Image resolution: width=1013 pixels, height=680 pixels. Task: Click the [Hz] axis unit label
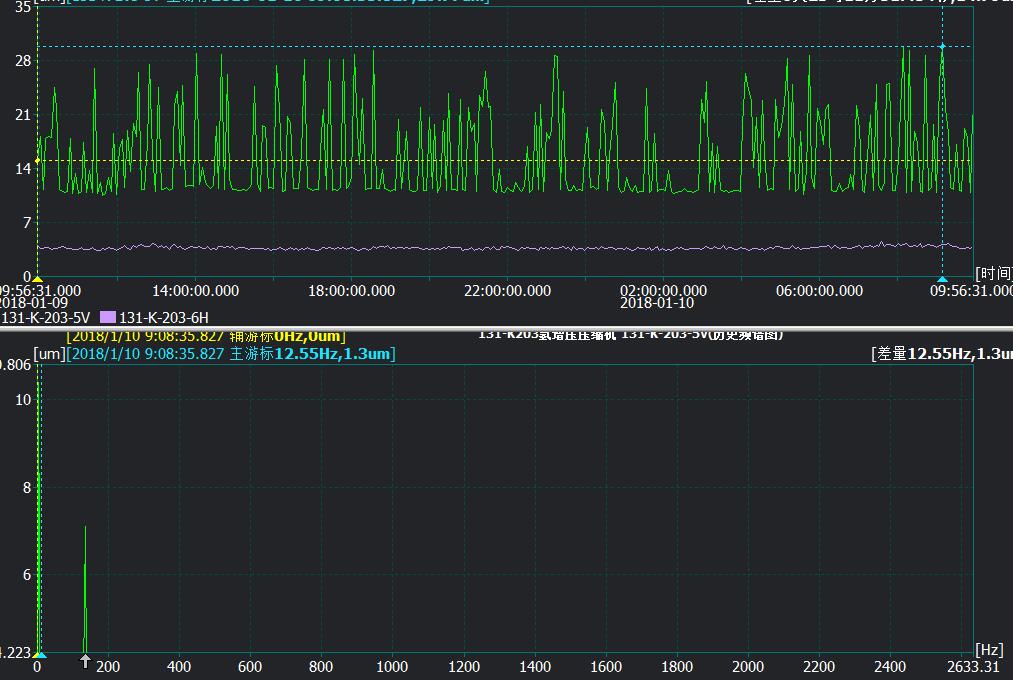[990, 650]
